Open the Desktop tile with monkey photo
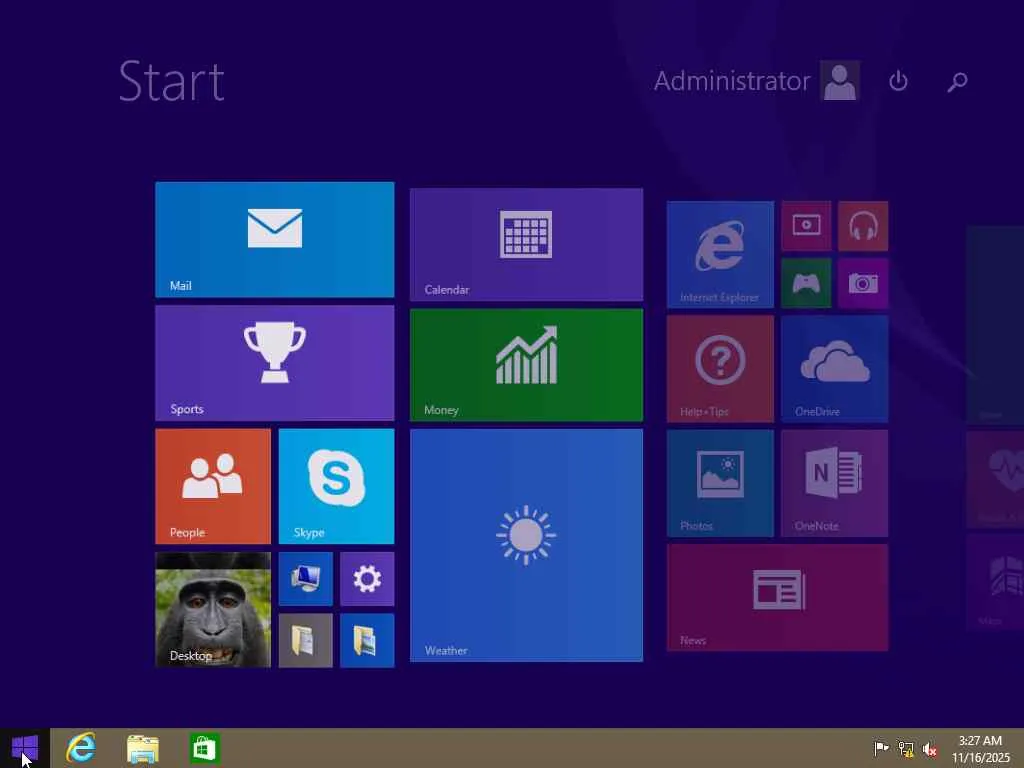Image resolution: width=1024 pixels, height=768 pixels. pos(213,610)
